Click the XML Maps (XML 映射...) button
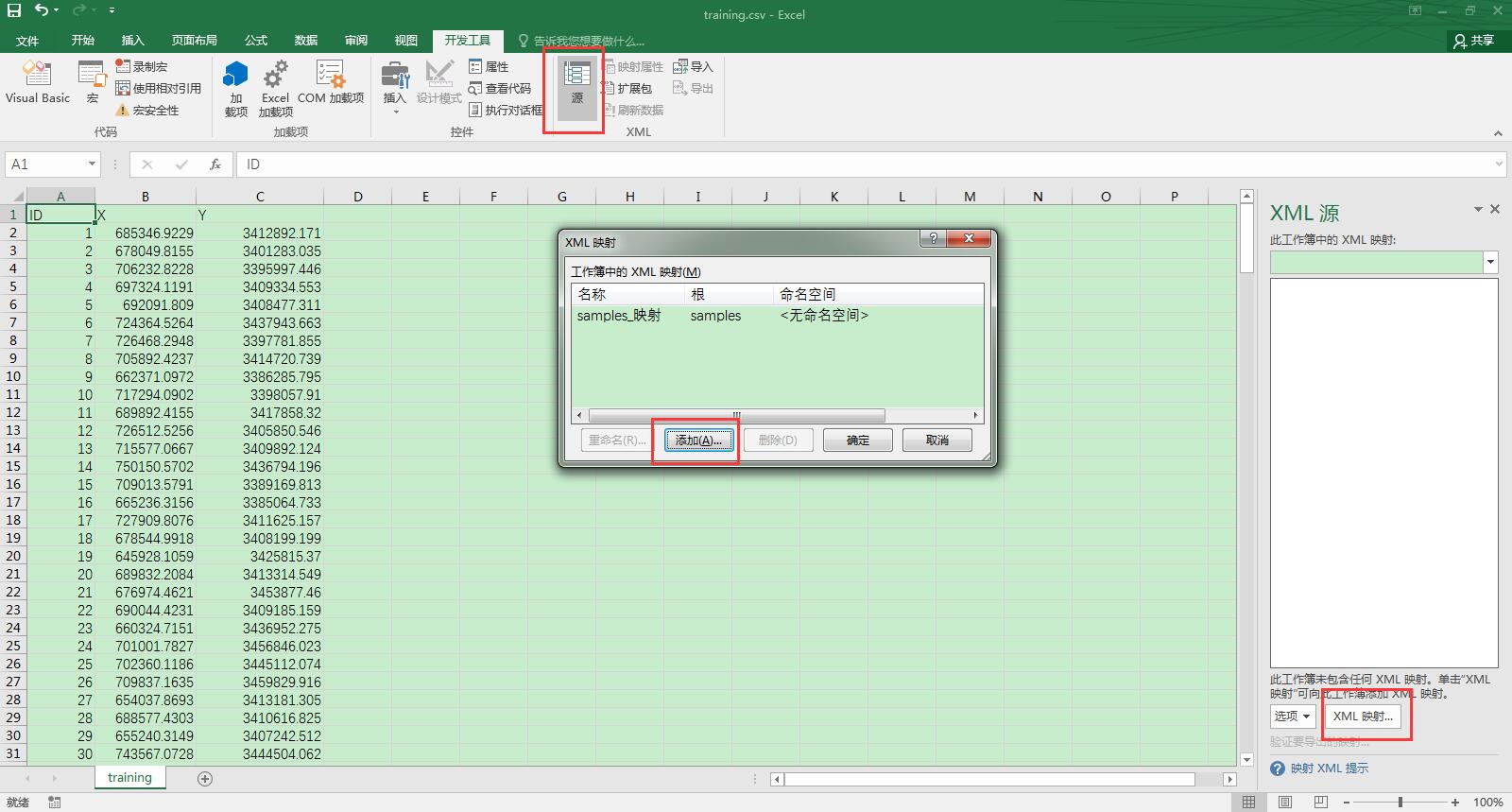1512x812 pixels. tap(1363, 717)
